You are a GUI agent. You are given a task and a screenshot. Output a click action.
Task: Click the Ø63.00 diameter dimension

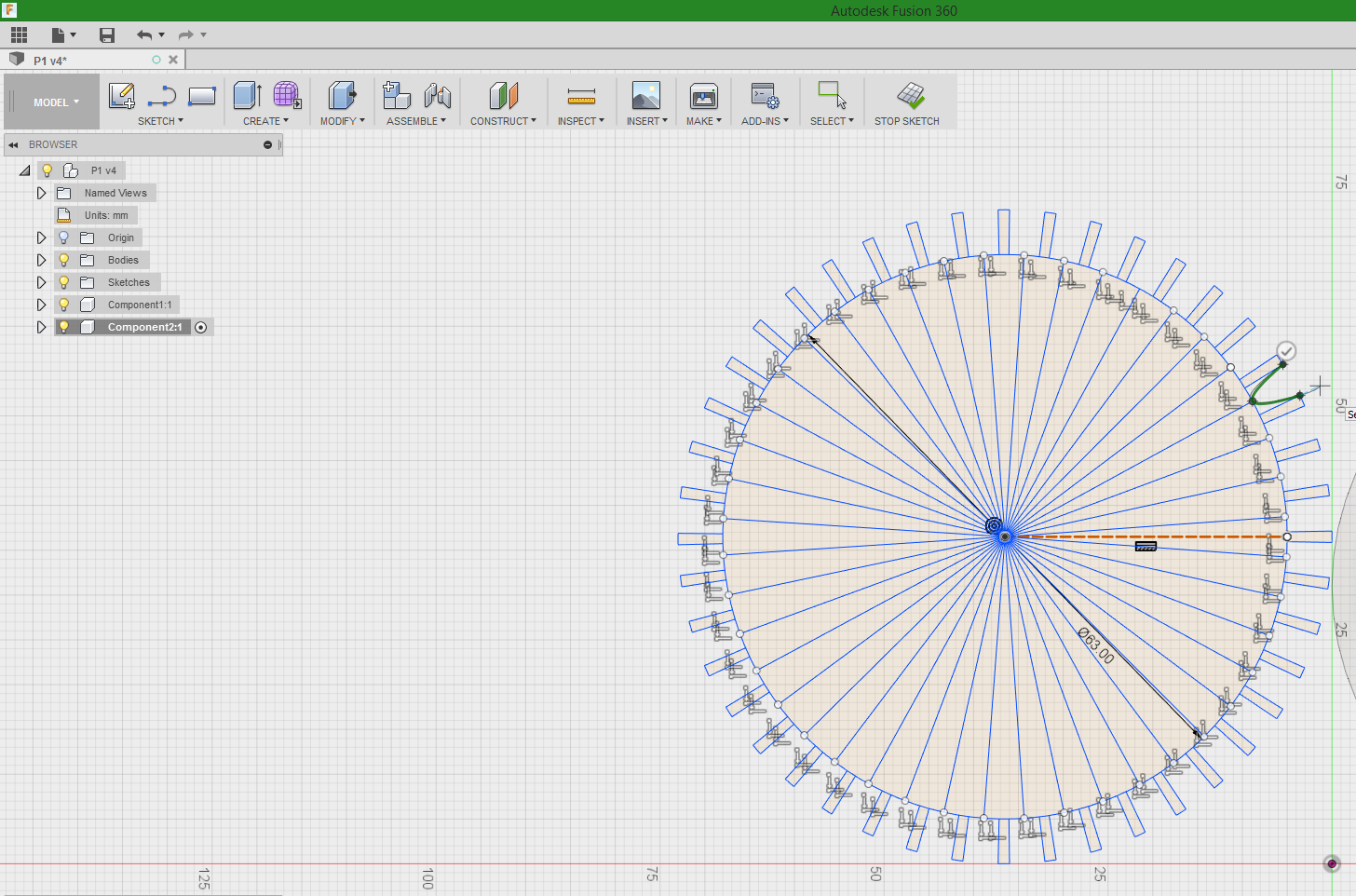pos(1095,645)
